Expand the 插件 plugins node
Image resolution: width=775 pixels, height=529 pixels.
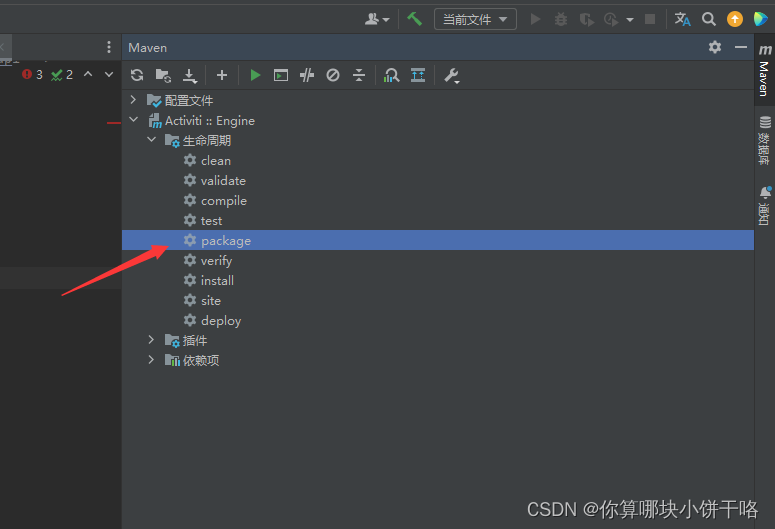point(151,340)
